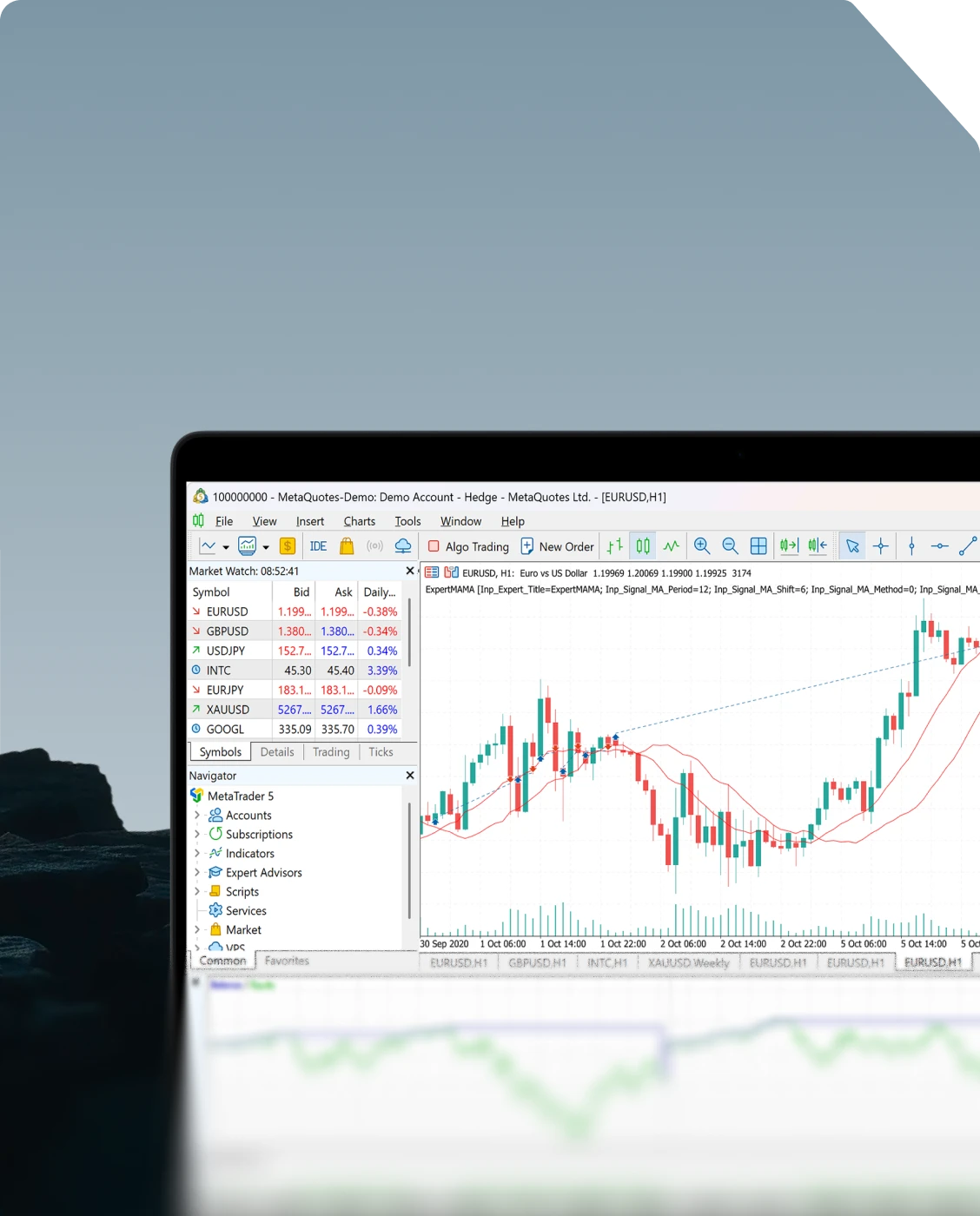This screenshot has width=980, height=1216.
Task: Sort by Daily change column header
Action: [380, 591]
